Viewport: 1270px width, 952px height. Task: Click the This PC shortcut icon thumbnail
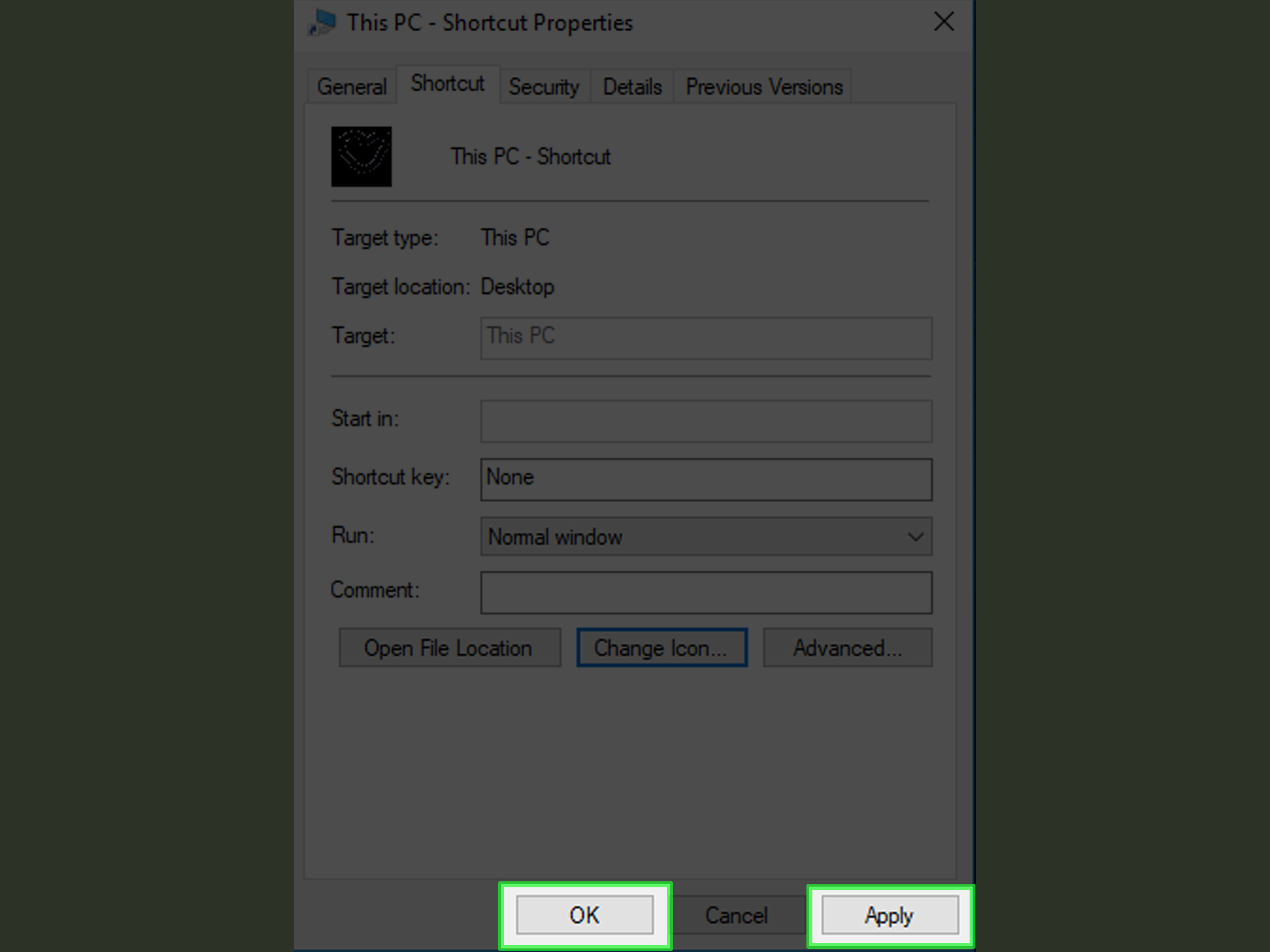pyautogui.click(x=361, y=157)
